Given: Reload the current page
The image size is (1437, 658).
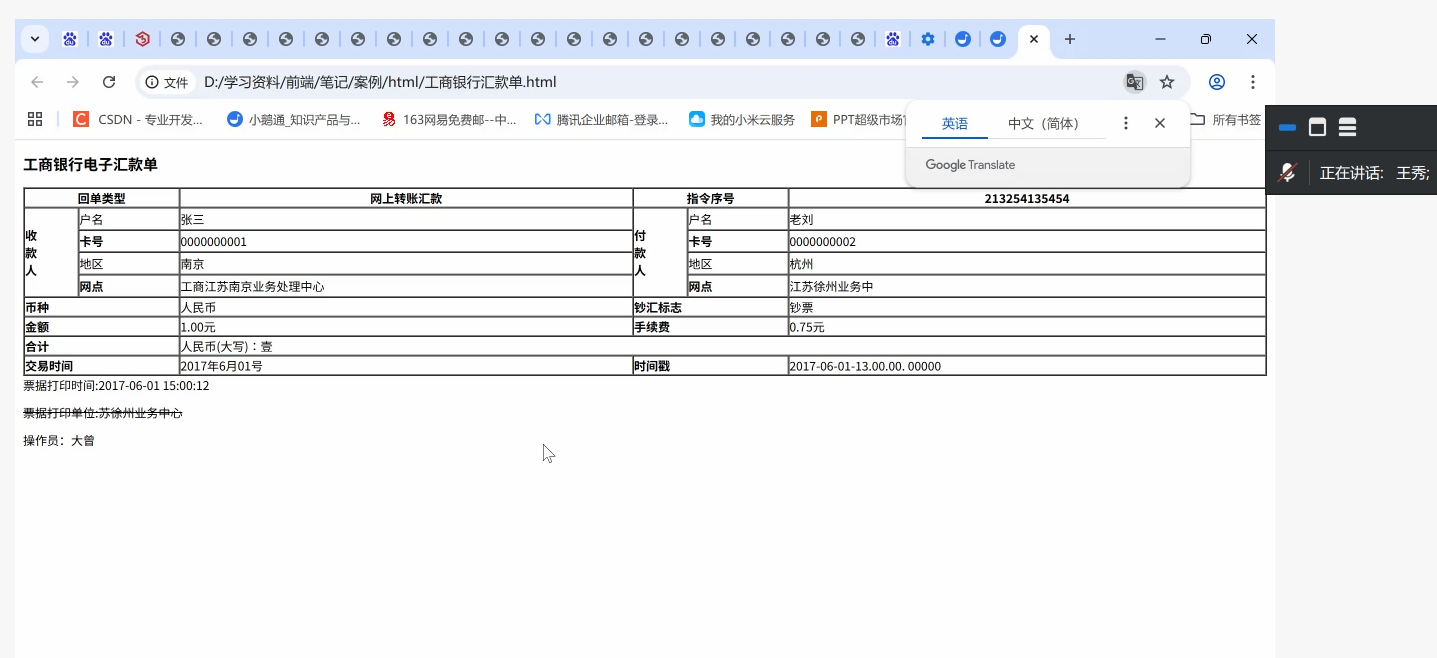Looking at the screenshot, I should pyautogui.click(x=109, y=82).
